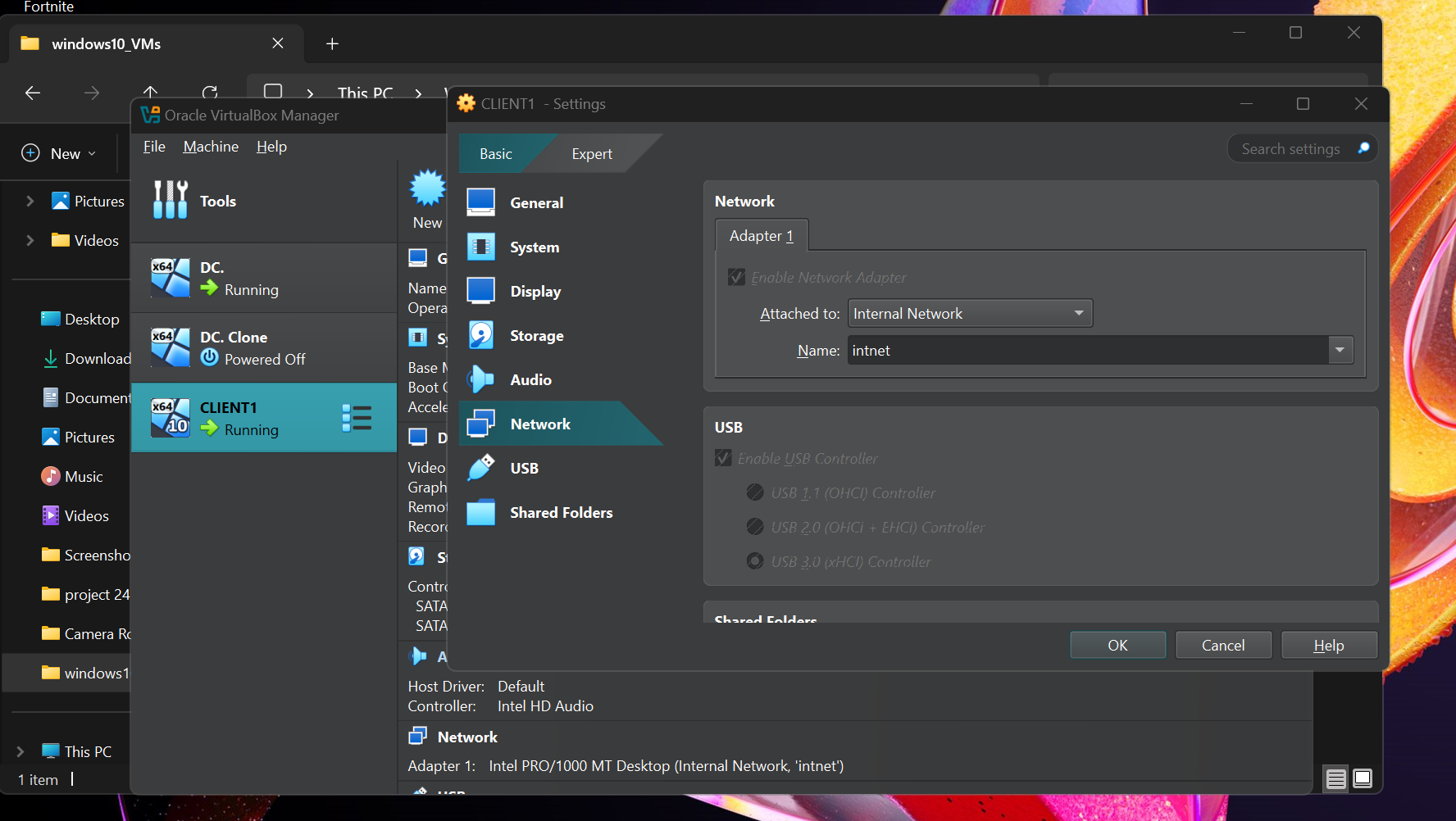Select USB 1.1 (OHCI) Controller option
Viewport: 1456px width, 821px height.
tap(755, 492)
